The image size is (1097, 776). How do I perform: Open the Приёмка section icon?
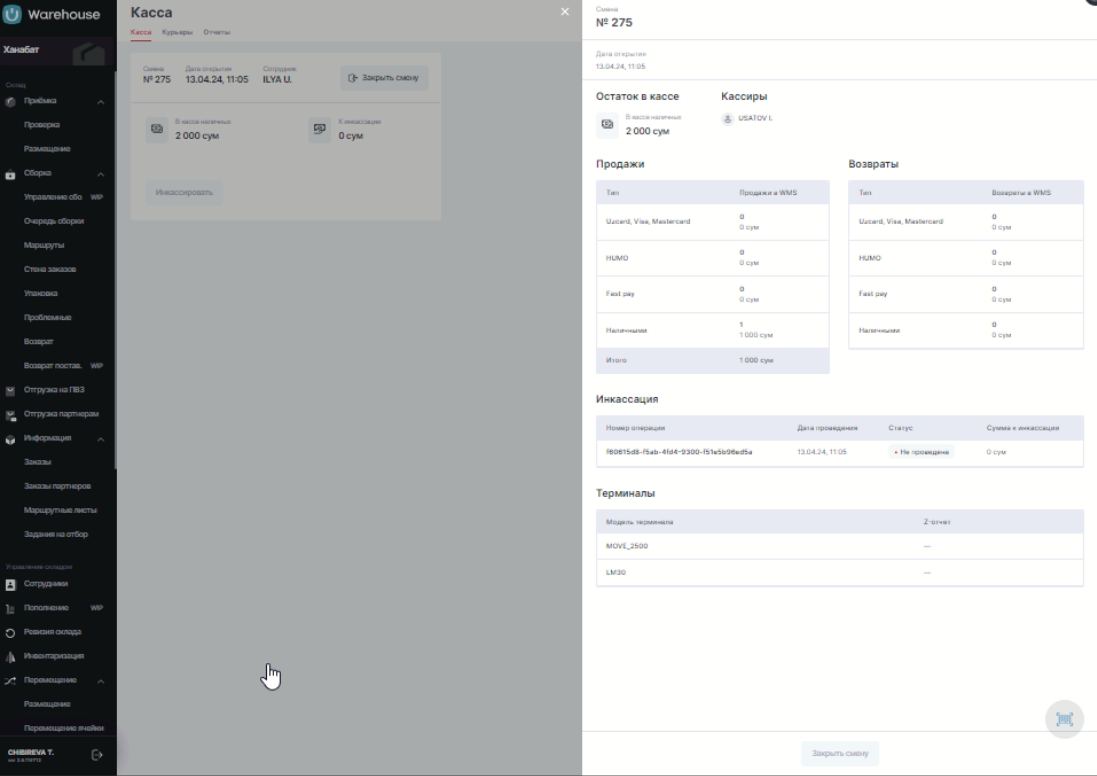[x=10, y=101]
